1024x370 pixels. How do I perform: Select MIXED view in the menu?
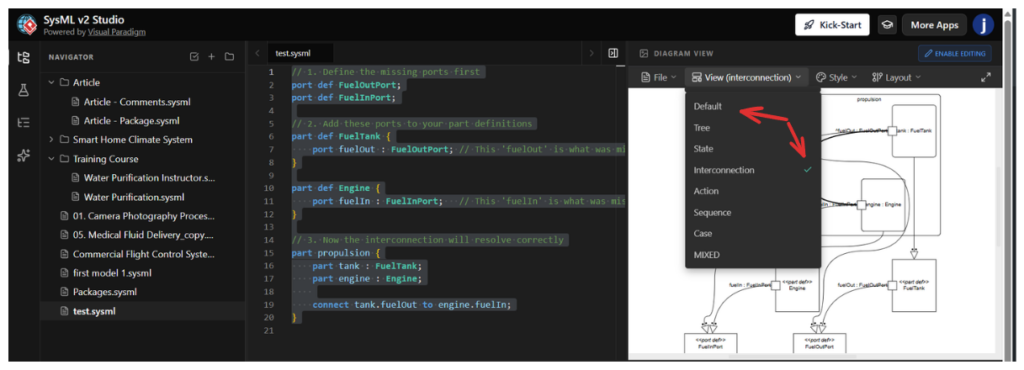752,254
